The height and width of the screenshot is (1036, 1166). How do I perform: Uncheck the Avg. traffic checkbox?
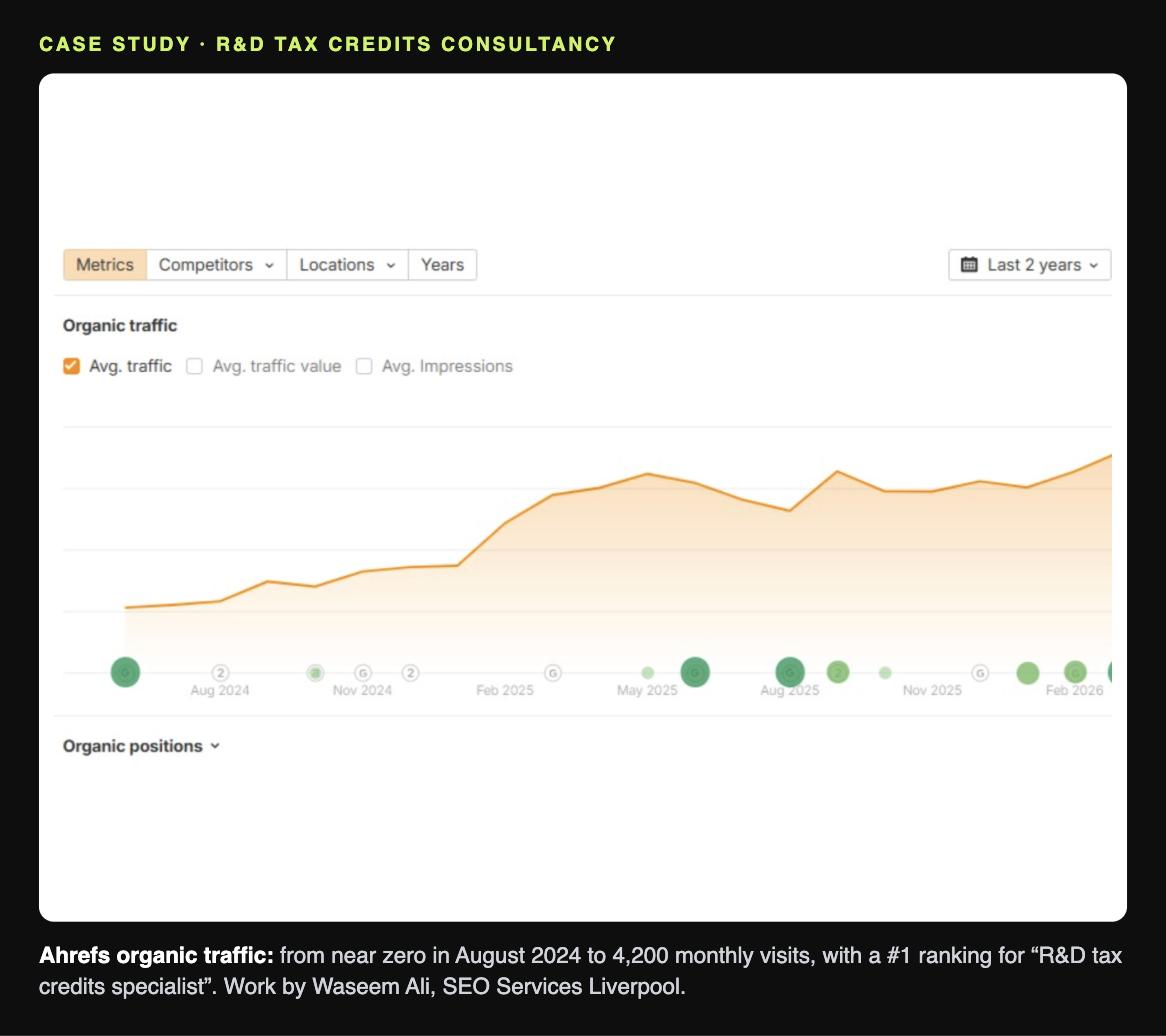pyautogui.click(x=71, y=366)
